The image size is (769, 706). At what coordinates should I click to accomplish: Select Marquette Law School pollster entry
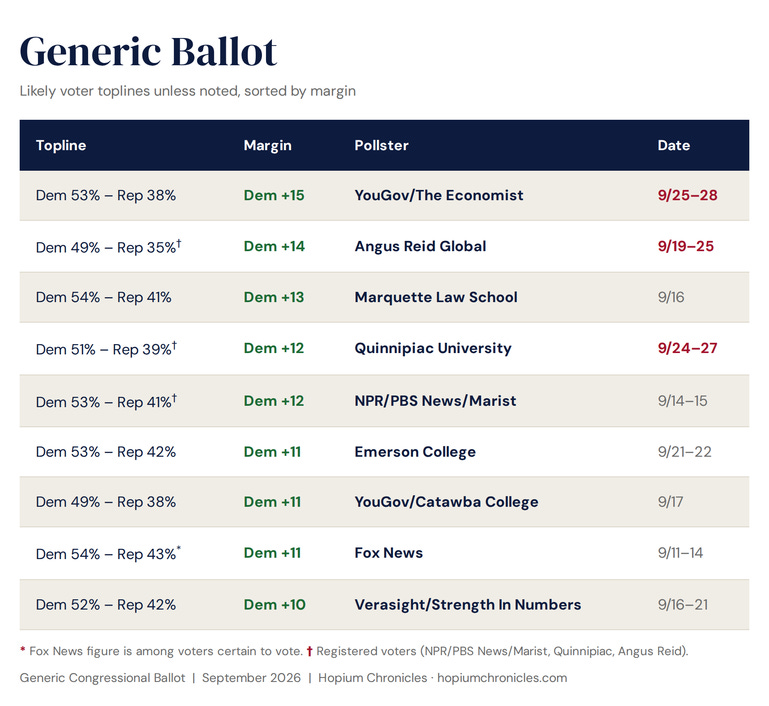[x=436, y=297]
